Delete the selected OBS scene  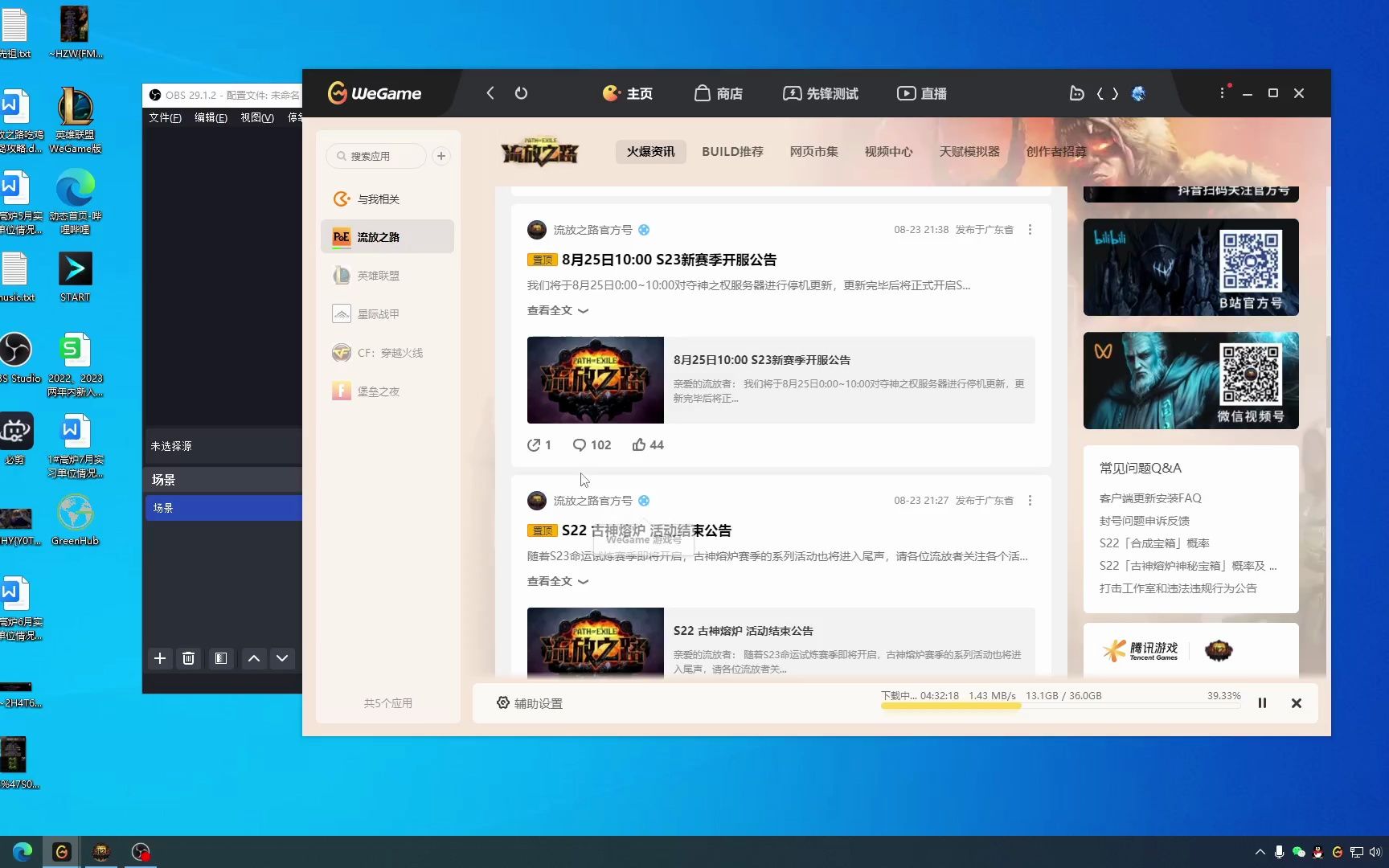pos(189,658)
